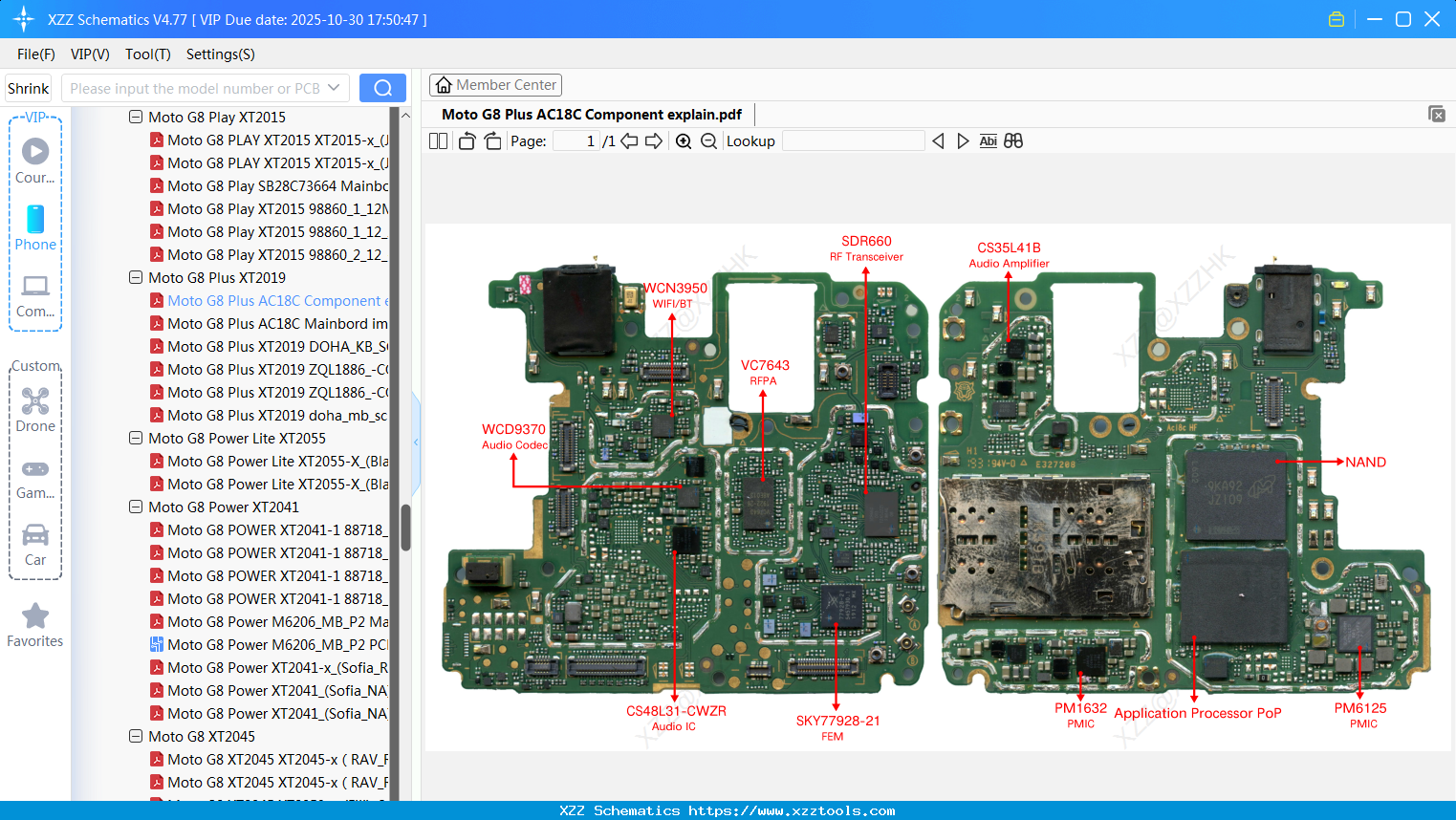Zoom out of the schematic page
This screenshot has height=820, width=1456.
tap(708, 140)
